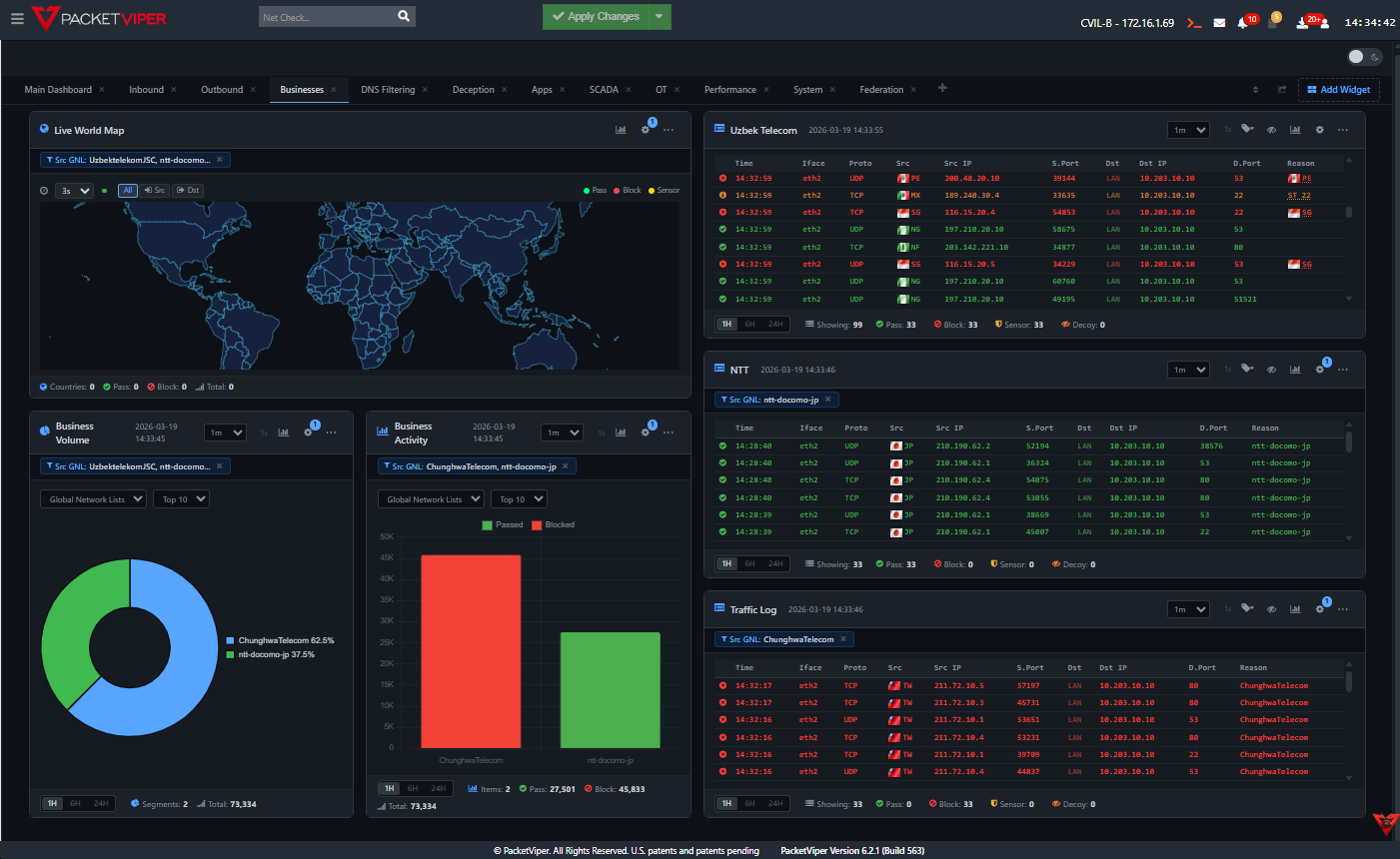
Task: Click Add Widget button
Action: point(1338,89)
